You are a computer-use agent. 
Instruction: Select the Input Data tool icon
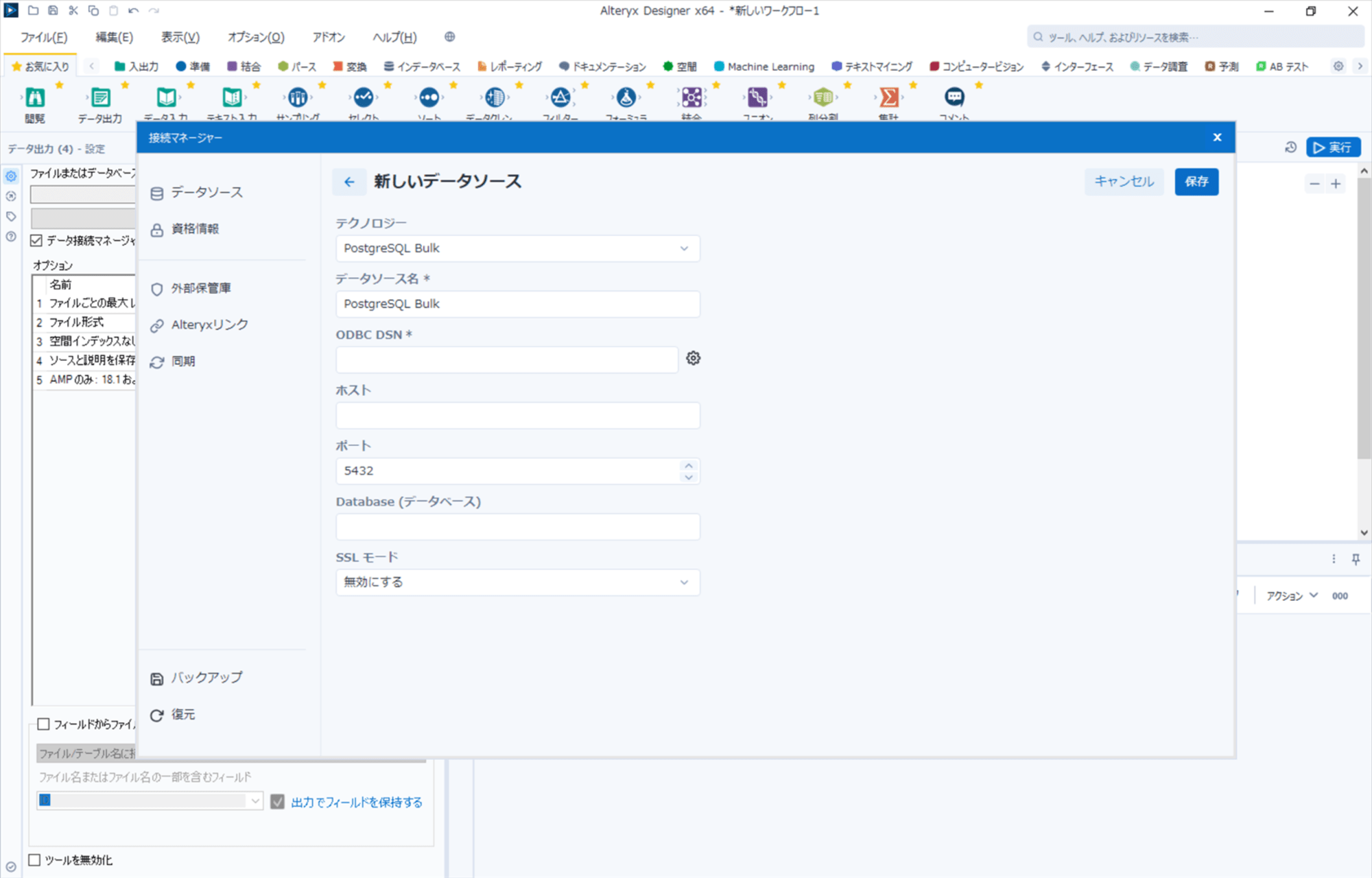[x=166, y=97]
